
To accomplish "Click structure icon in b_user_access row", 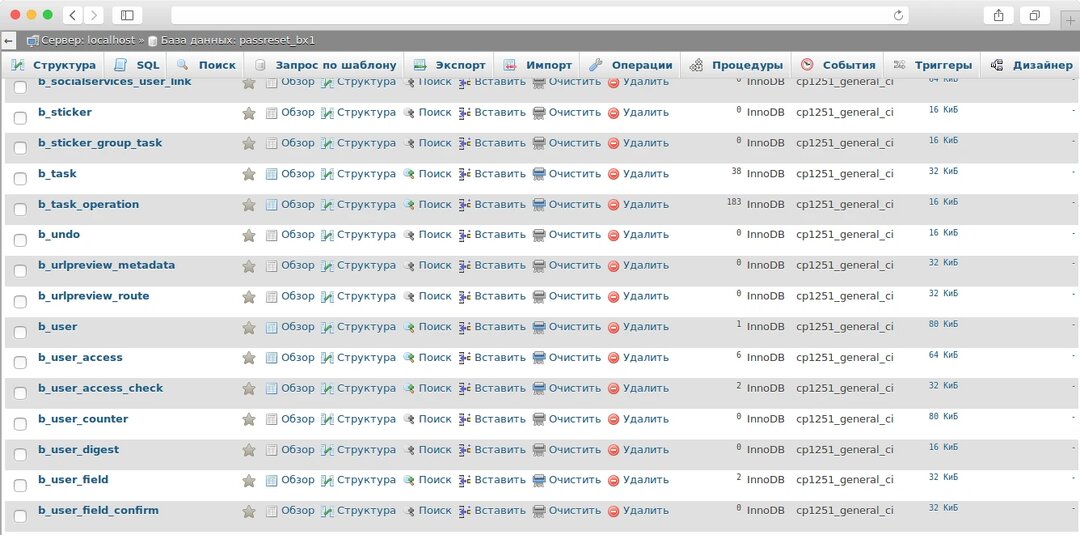I will pos(327,358).
